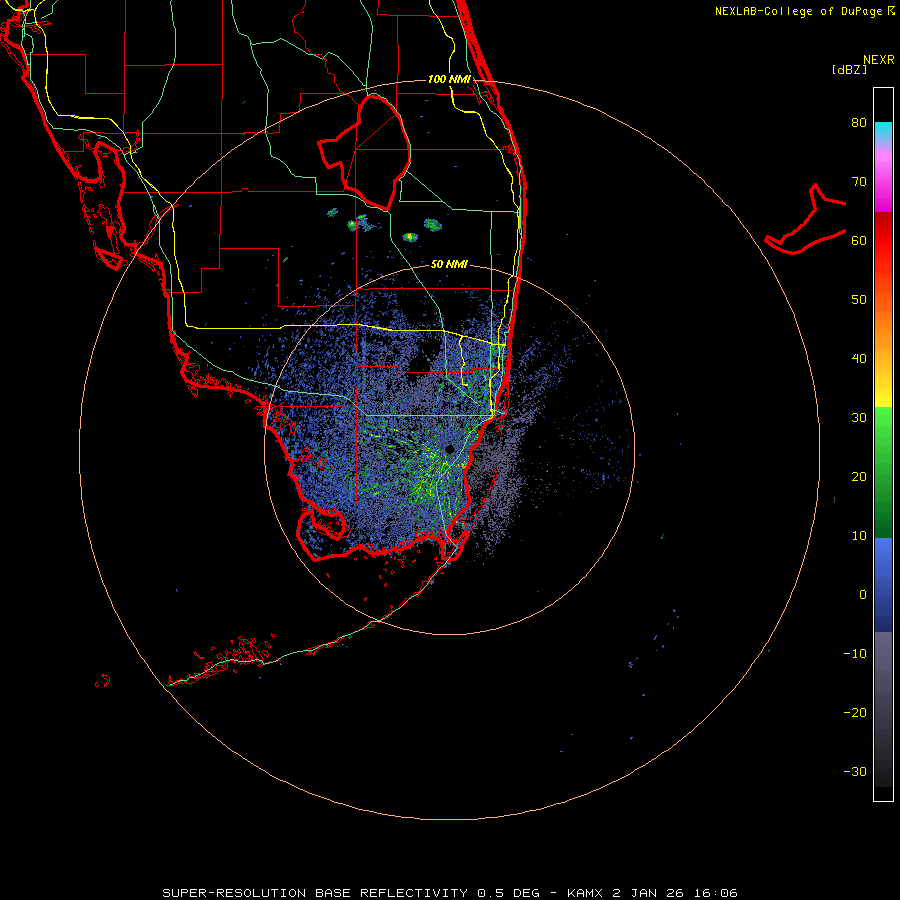Click the [dBZ] unit label
This screenshot has width=900, height=900.
849,69
